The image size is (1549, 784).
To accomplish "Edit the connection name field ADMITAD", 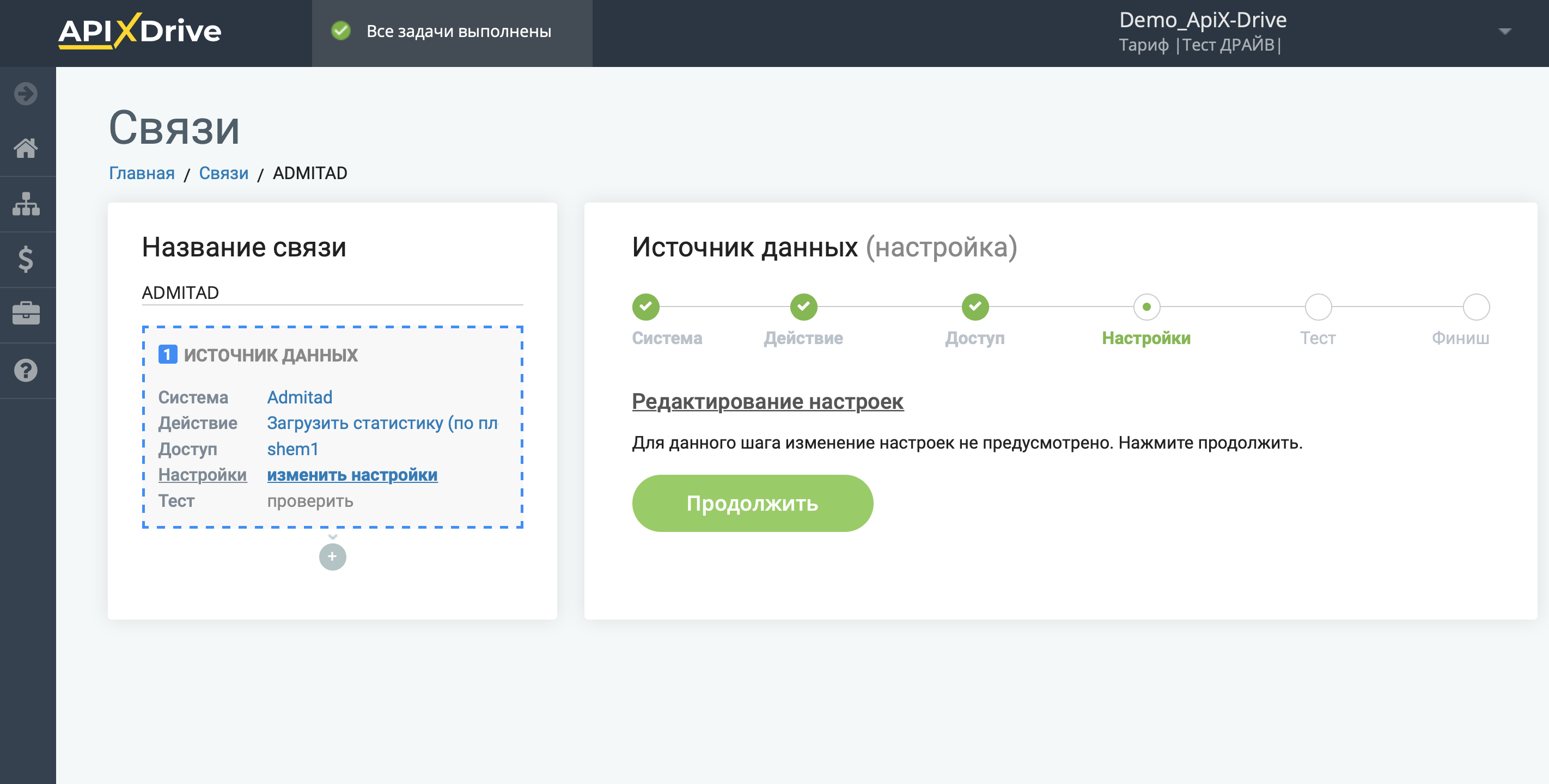I will [333, 293].
